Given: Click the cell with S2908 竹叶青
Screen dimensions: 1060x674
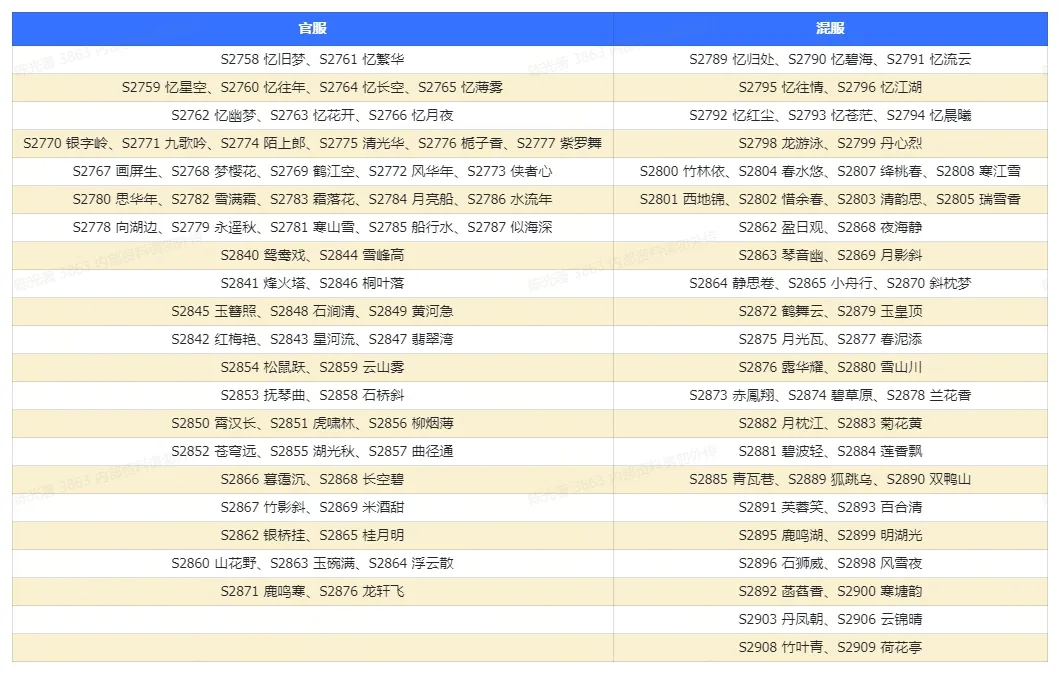Looking at the screenshot, I should tap(830, 648).
